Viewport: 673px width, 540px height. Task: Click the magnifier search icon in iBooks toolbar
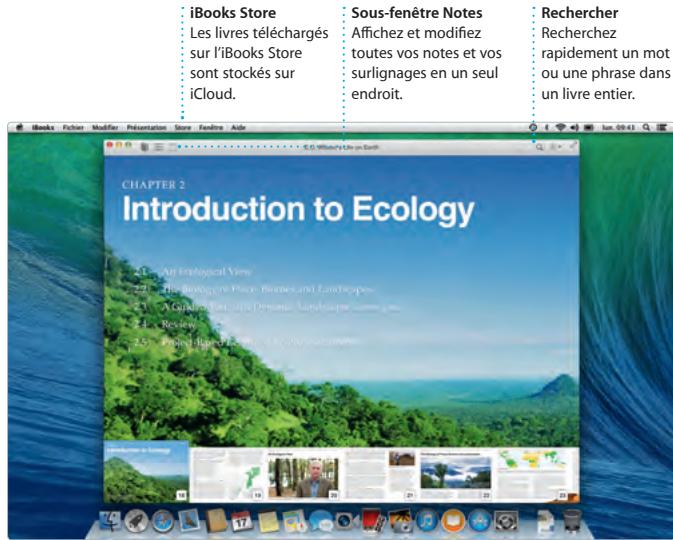(x=540, y=147)
